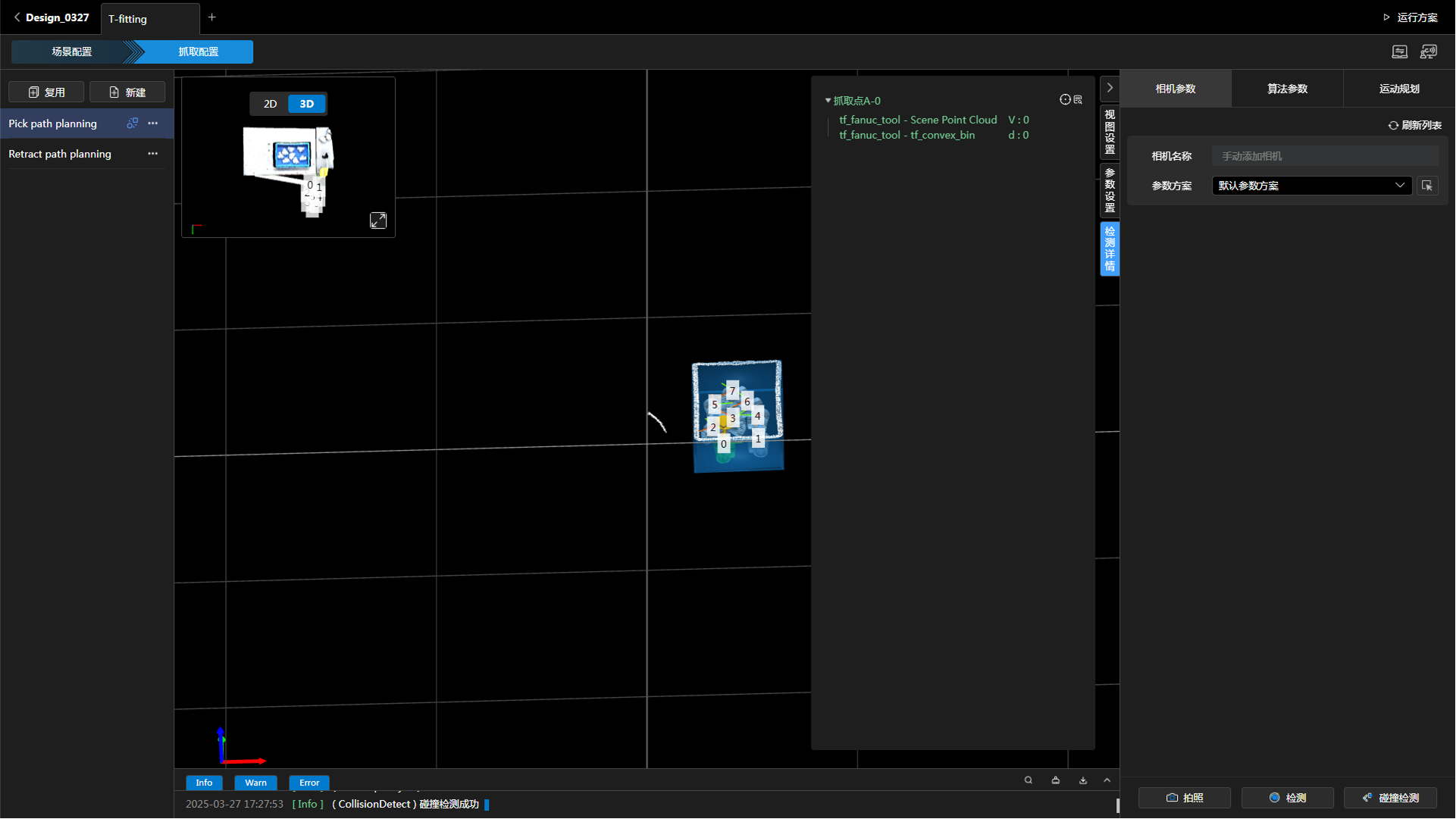The height and width of the screenshot is (819, 1456).
Task: Toggle the Error log filter
Action: pos(308,783)
